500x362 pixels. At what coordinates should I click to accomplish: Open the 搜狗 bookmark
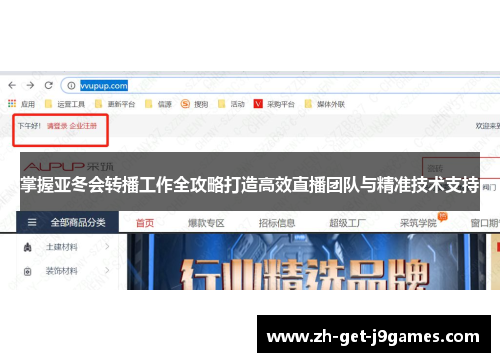(194, 104)
